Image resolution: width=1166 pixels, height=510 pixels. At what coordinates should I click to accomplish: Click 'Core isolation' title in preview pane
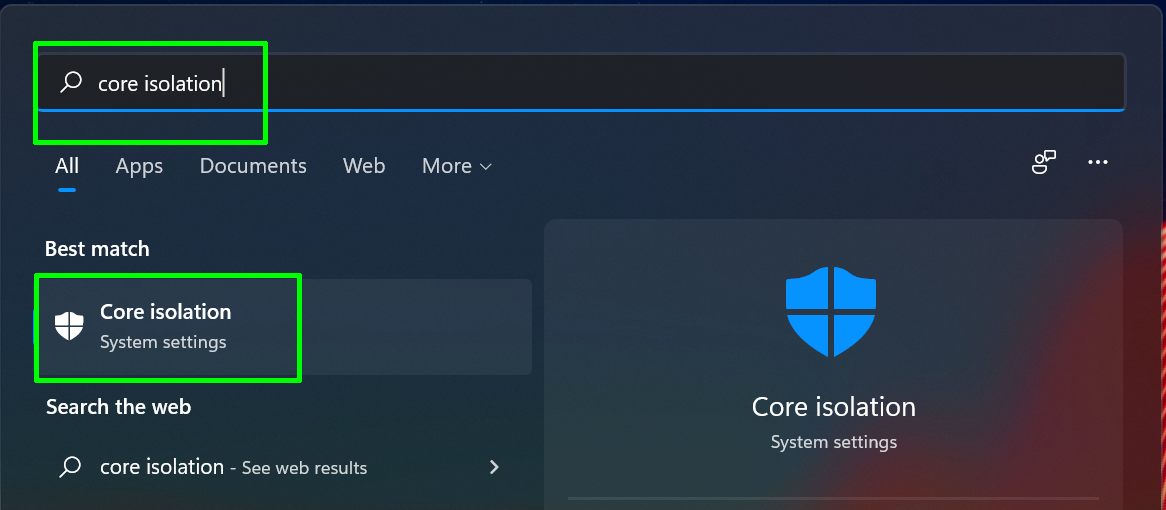(x=834, y=407)
